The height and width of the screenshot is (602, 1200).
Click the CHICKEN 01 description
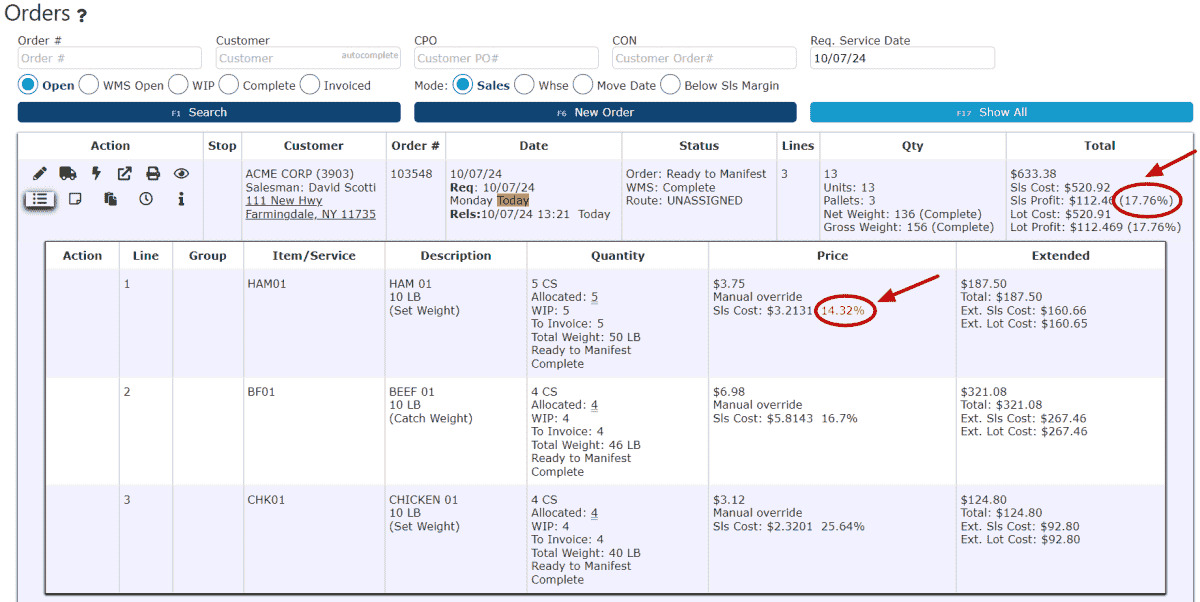(424, 500)
